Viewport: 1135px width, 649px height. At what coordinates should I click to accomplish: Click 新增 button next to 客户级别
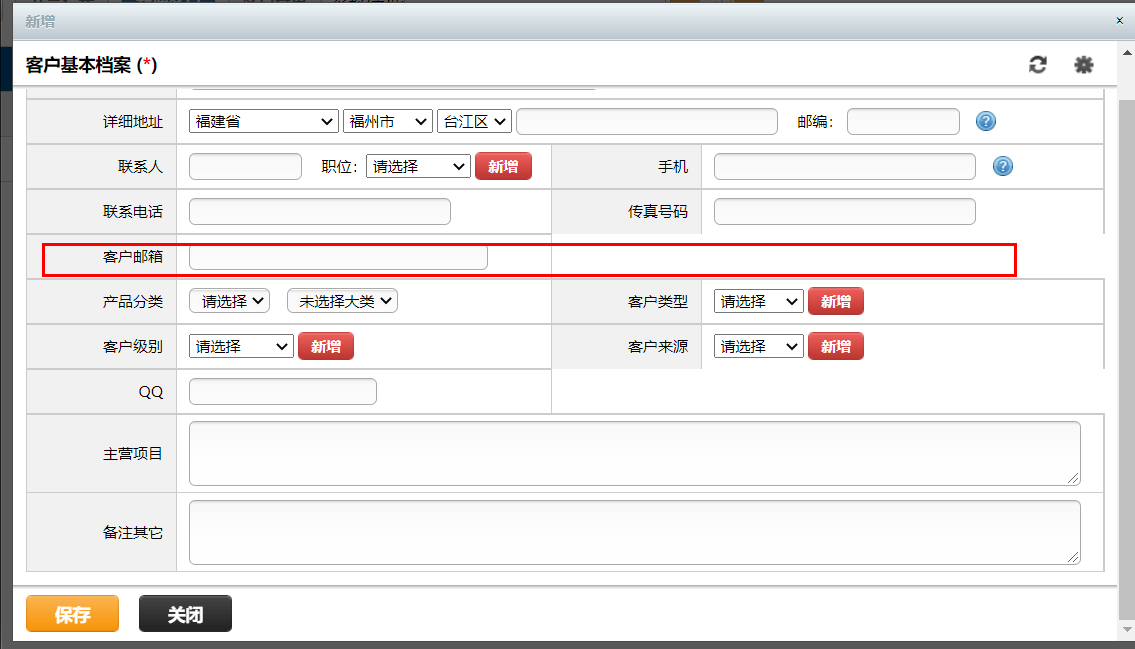[x=326, y=347]
